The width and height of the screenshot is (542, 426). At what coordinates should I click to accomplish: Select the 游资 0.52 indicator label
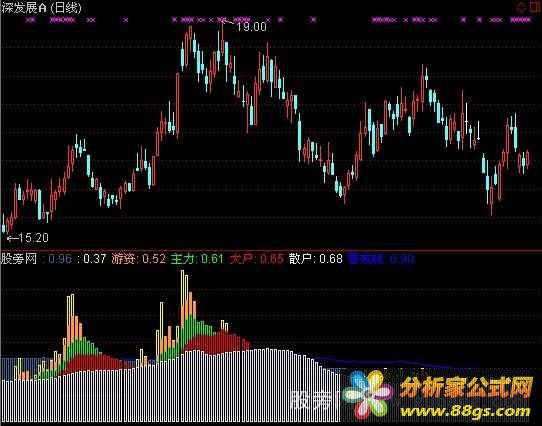coord(139,259)
